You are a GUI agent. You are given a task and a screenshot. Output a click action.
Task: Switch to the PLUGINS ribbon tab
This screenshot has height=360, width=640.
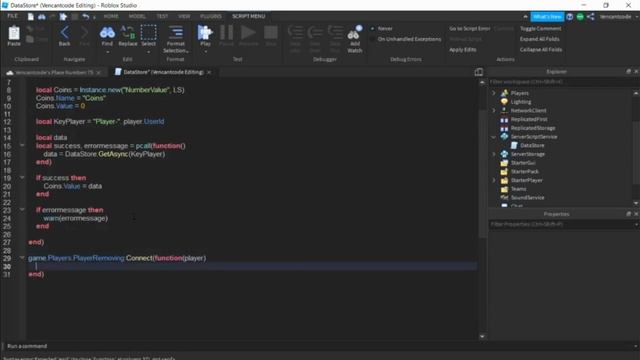[x=211, y=16]
